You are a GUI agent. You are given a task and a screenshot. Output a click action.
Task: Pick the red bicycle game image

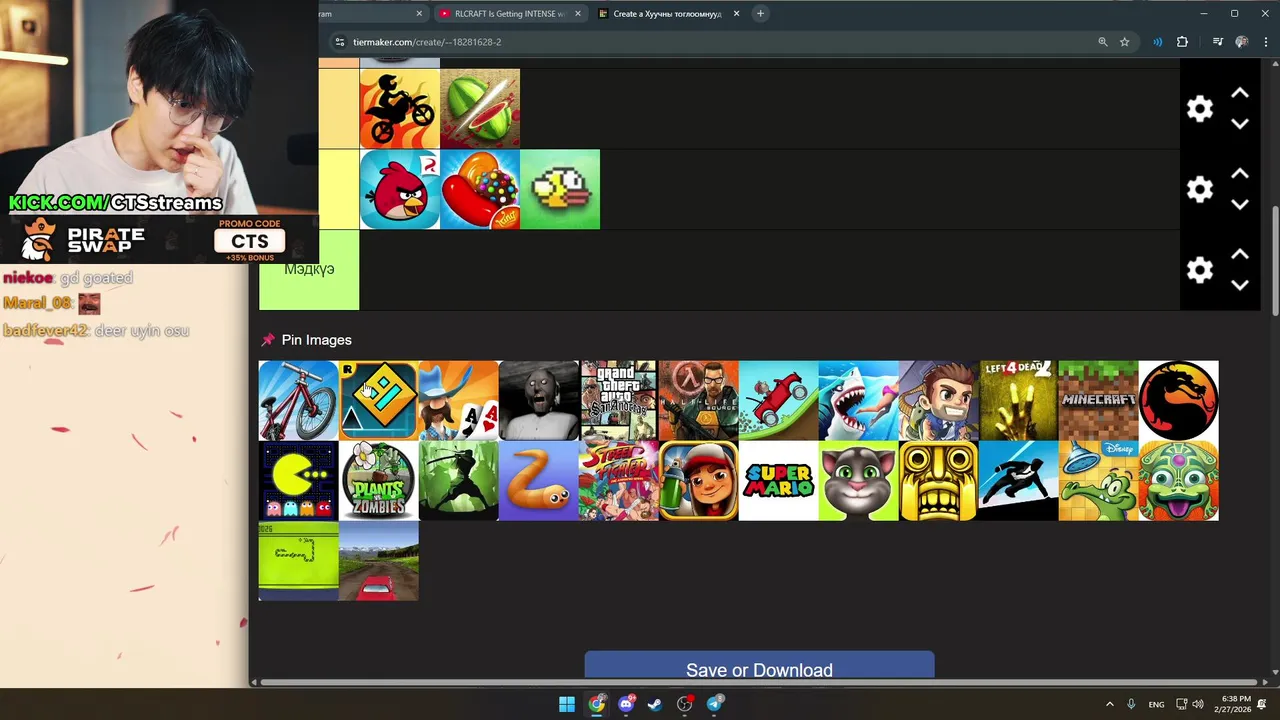[298, 401]
